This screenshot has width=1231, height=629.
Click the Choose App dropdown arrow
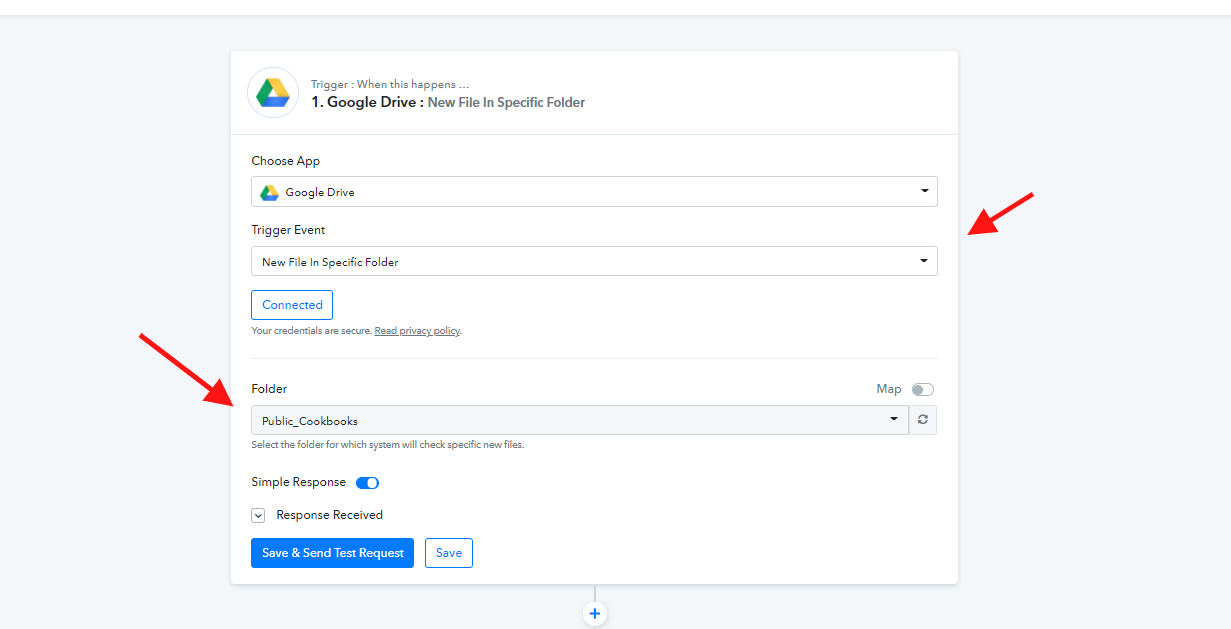point(924,192)
